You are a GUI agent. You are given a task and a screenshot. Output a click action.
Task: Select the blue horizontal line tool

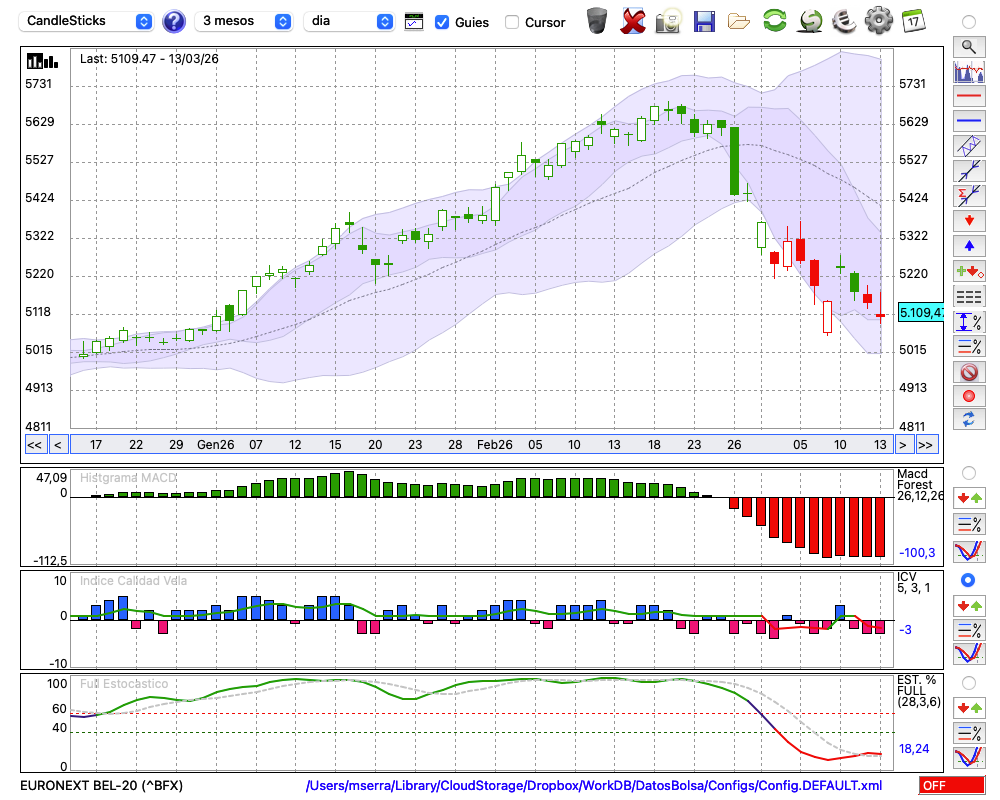tap(969, 121)
